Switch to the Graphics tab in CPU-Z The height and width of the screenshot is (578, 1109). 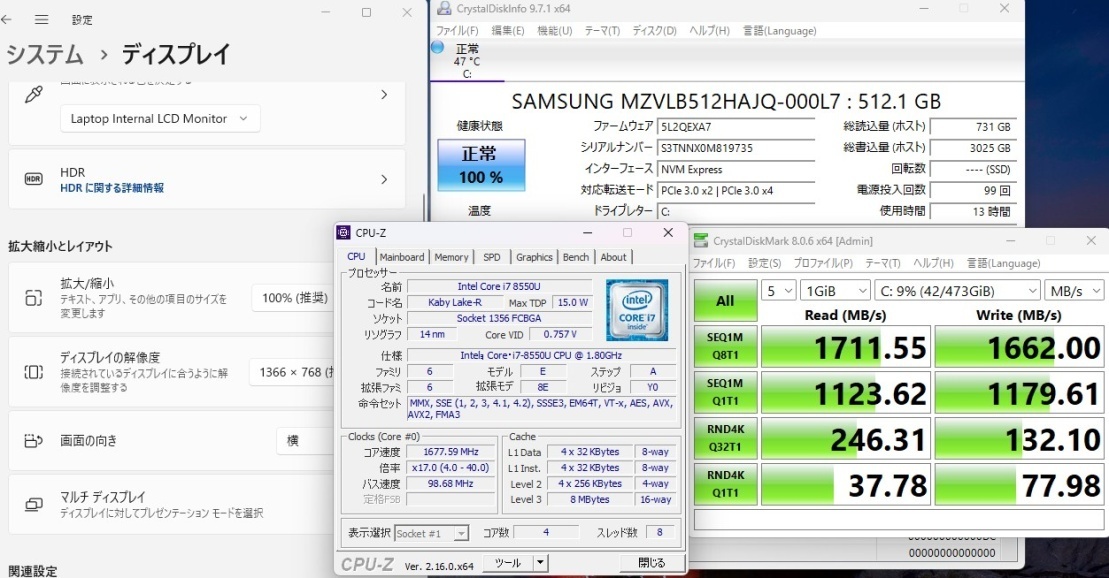point(534,257)
